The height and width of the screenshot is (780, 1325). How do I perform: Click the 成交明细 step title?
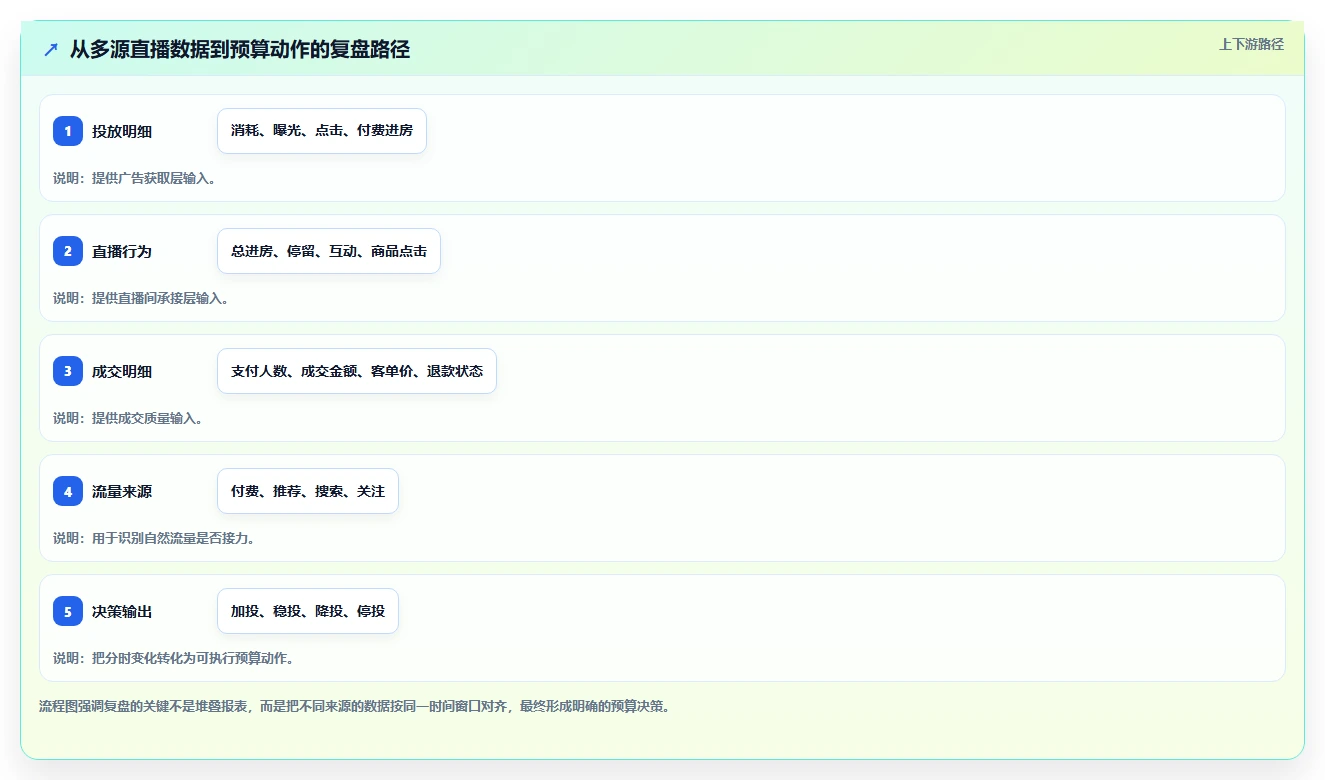click(122, 371)
